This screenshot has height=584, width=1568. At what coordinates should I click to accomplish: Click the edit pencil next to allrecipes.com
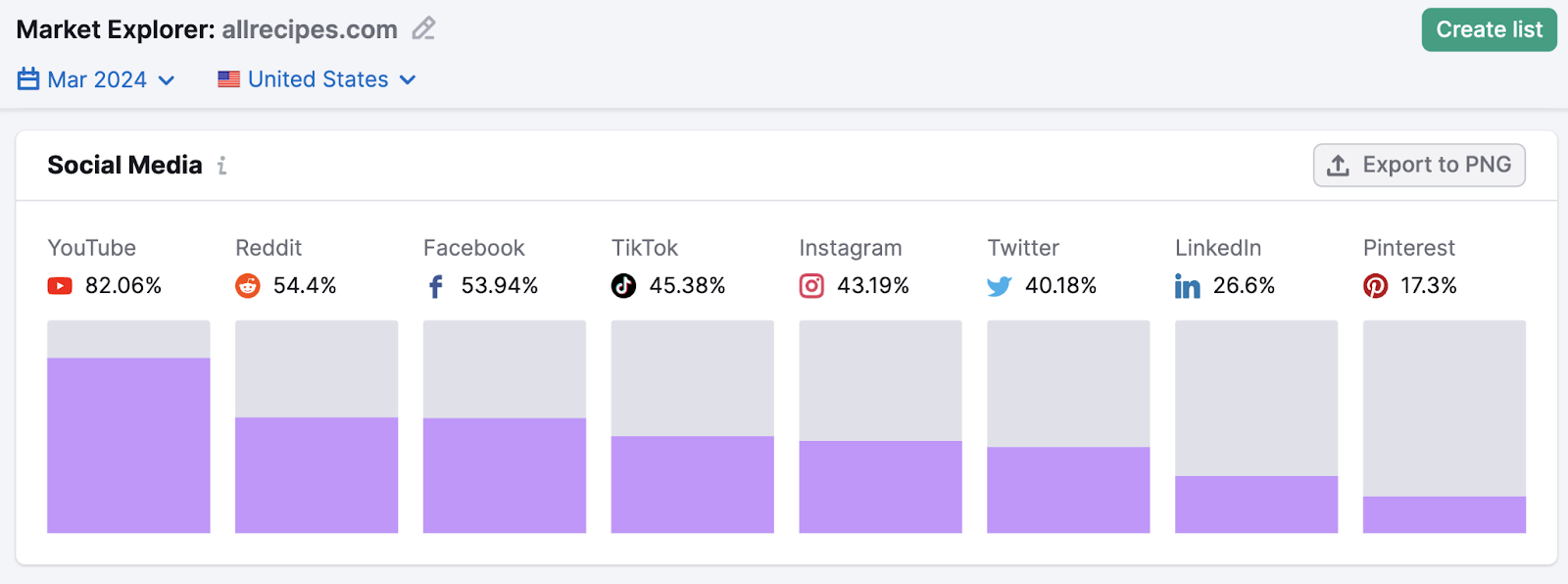(422, 29)
